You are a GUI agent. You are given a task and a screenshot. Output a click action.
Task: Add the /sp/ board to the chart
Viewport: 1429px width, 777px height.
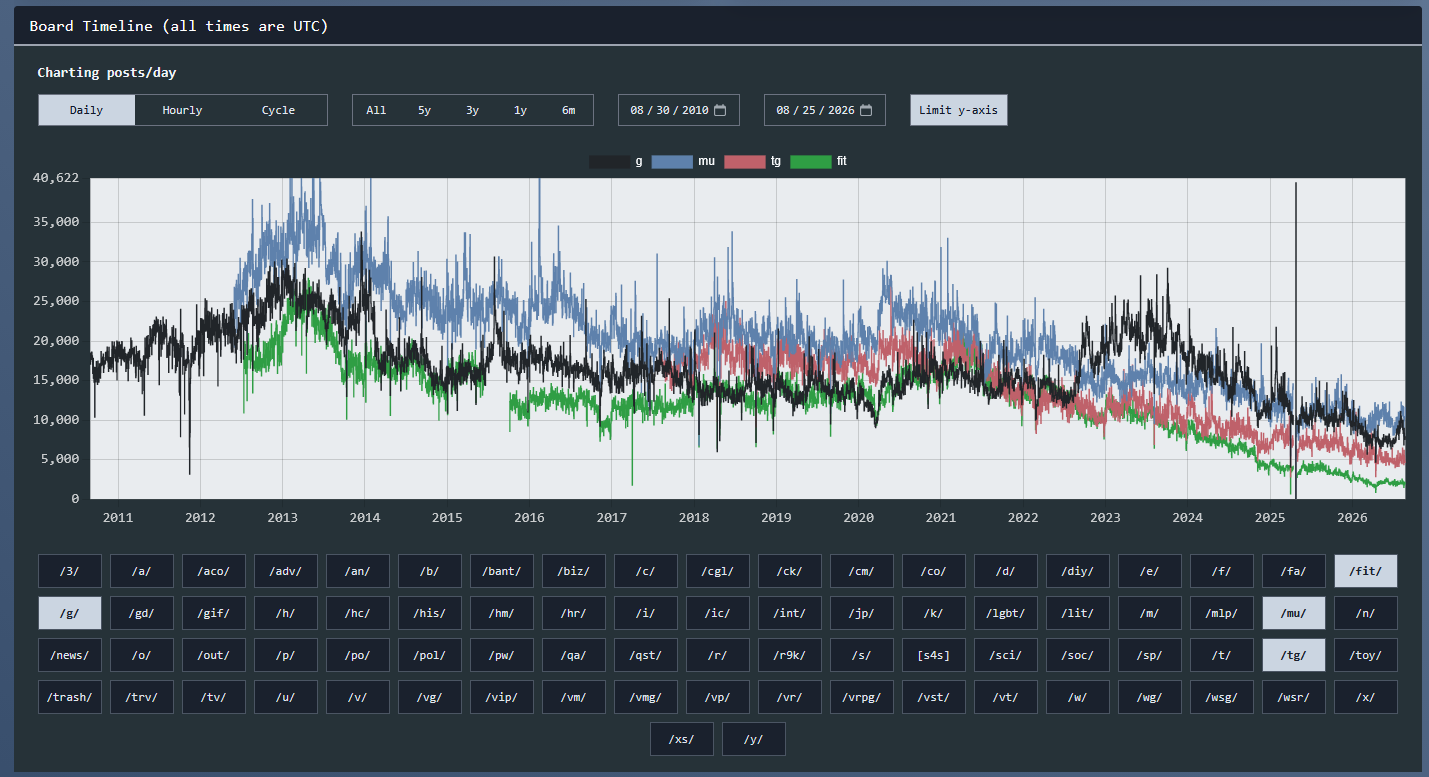1149,655
